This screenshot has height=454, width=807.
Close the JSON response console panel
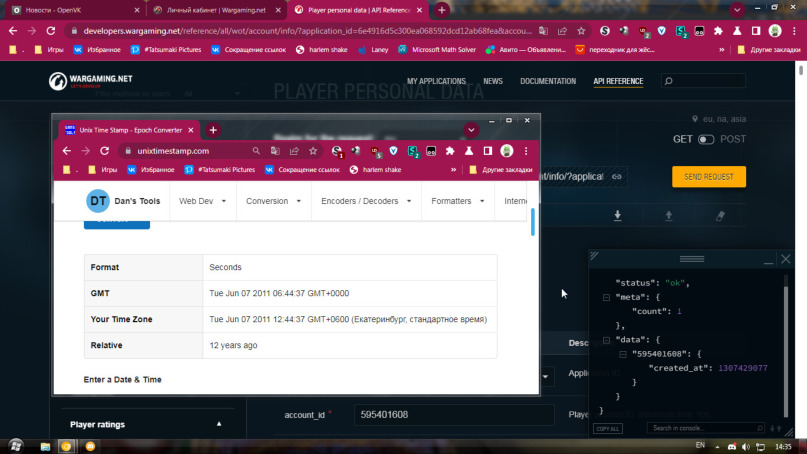tap(785, 259)
